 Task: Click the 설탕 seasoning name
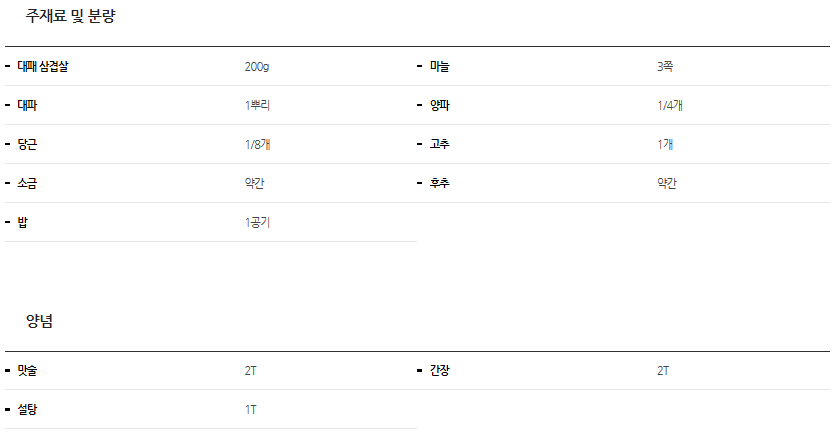tap(27, 410)
